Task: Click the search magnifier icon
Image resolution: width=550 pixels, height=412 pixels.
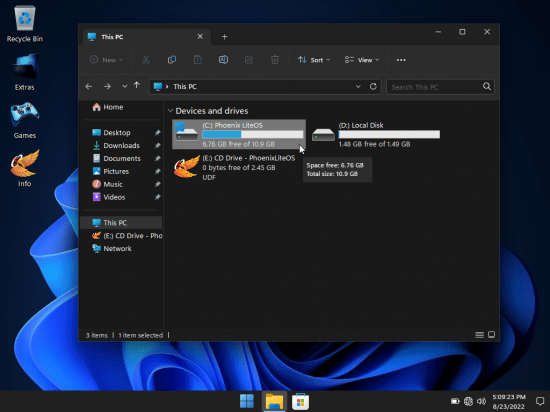Action: (x=487, y=86)
